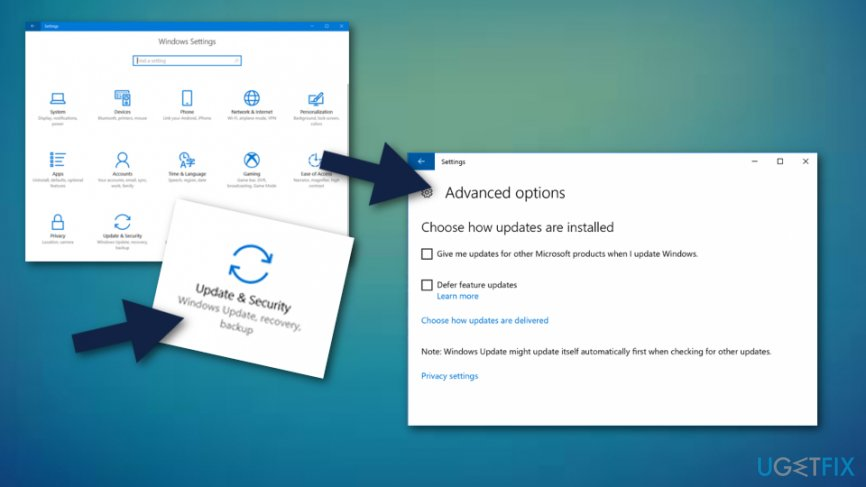Open Phone category in Windows Settings

[187, 105]
